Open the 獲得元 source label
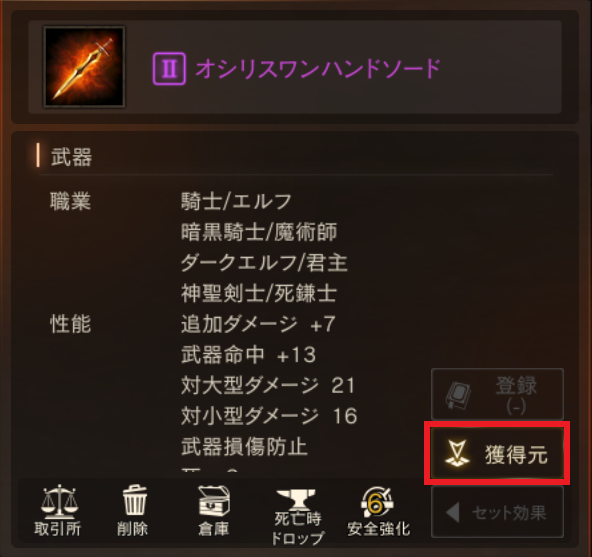The image size is (592, 557). click(516, 455)
